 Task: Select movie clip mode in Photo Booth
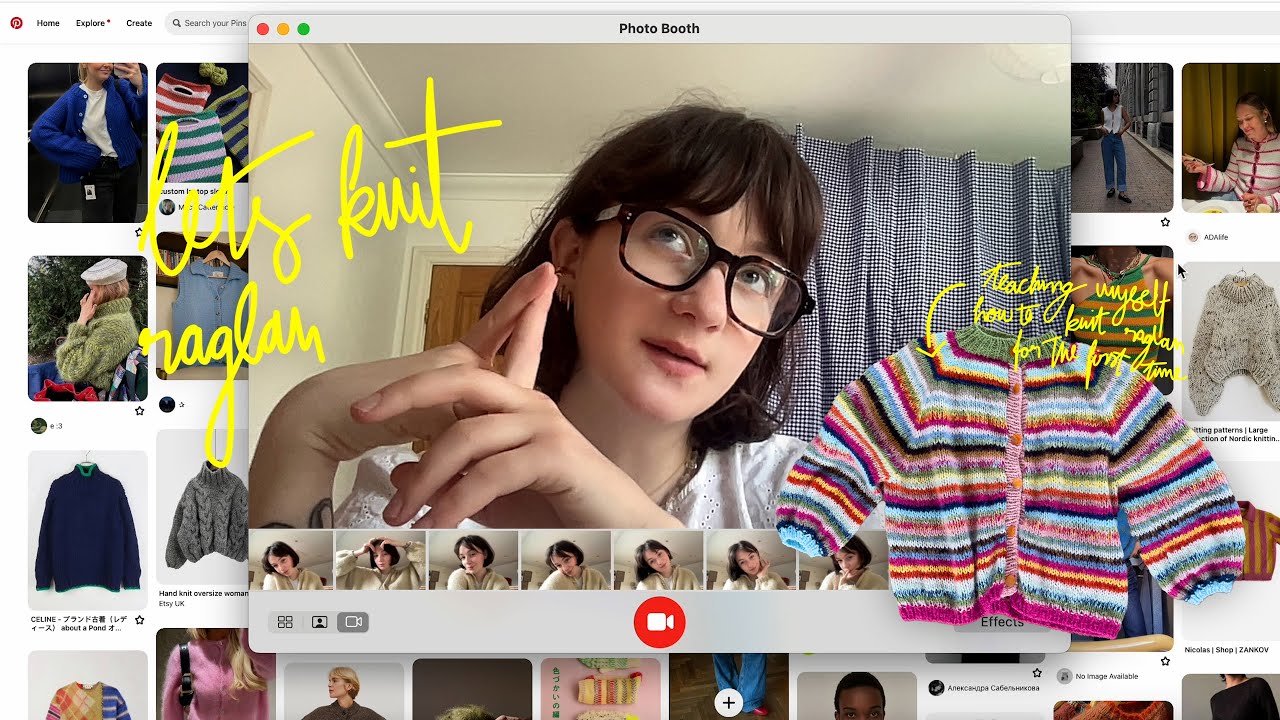pyautogui.click(x=353, y=622)
